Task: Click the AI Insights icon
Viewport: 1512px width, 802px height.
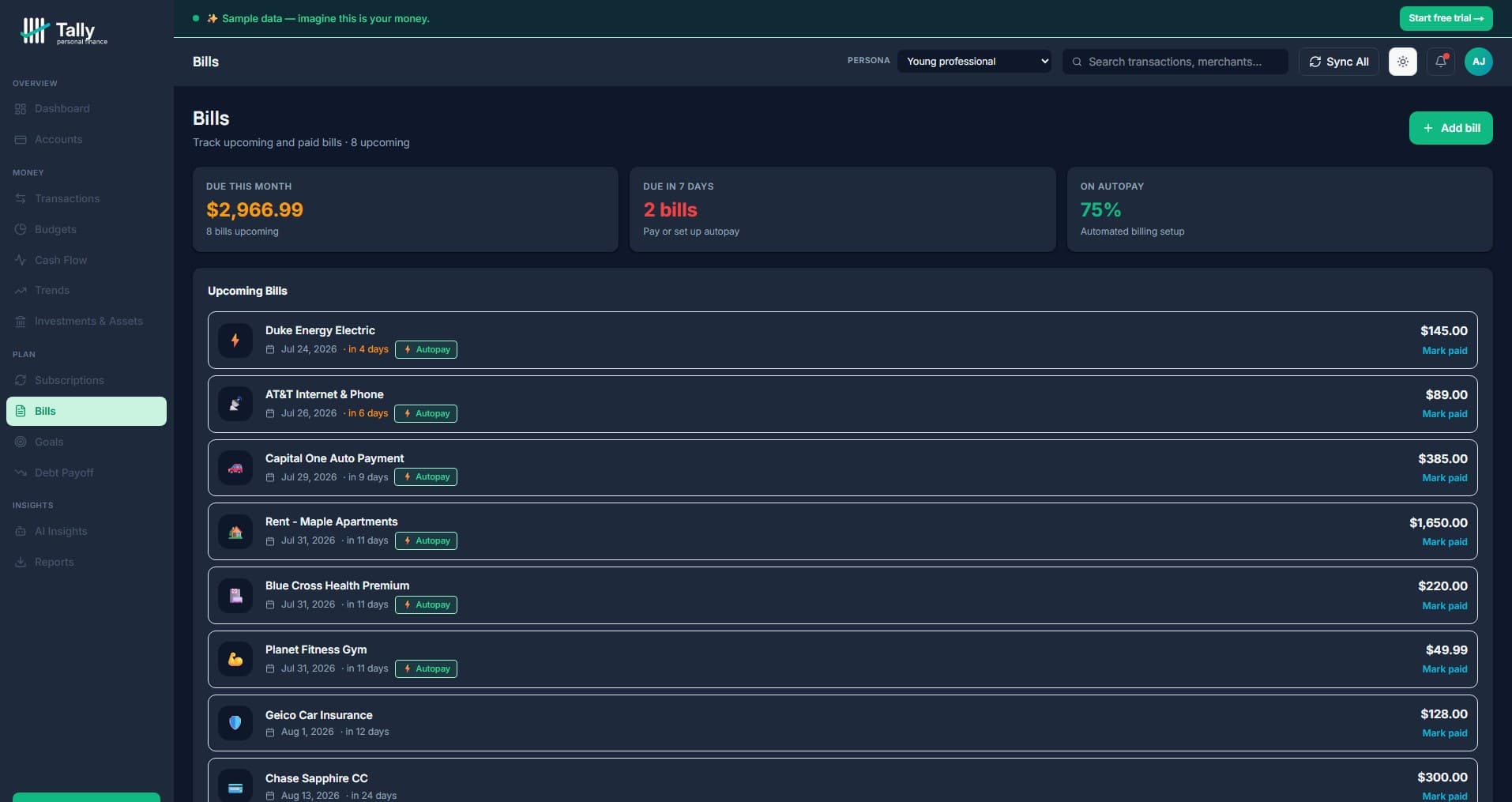Action: coord(21,531)
